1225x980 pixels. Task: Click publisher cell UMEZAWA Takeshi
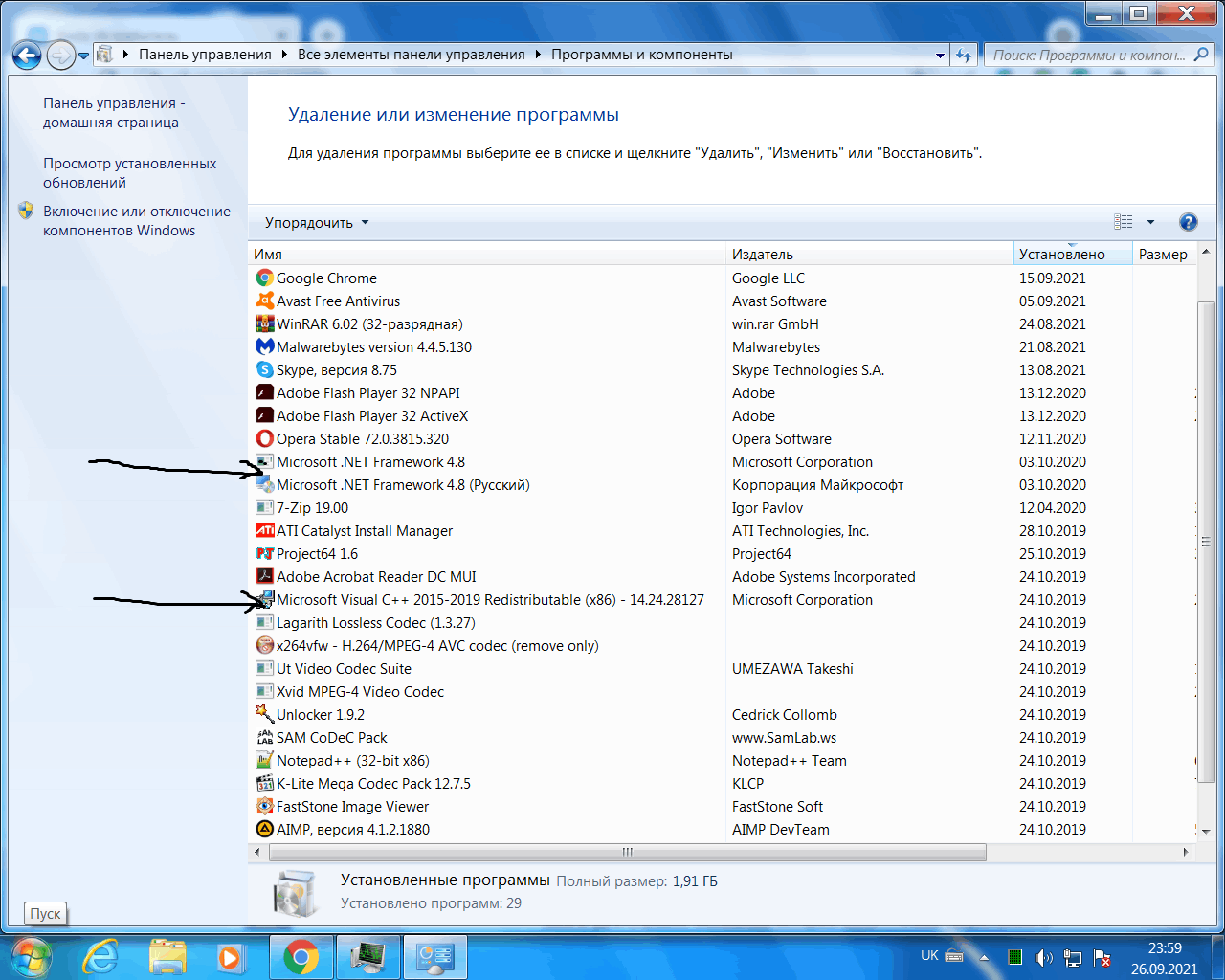click(x=792, y=669)
